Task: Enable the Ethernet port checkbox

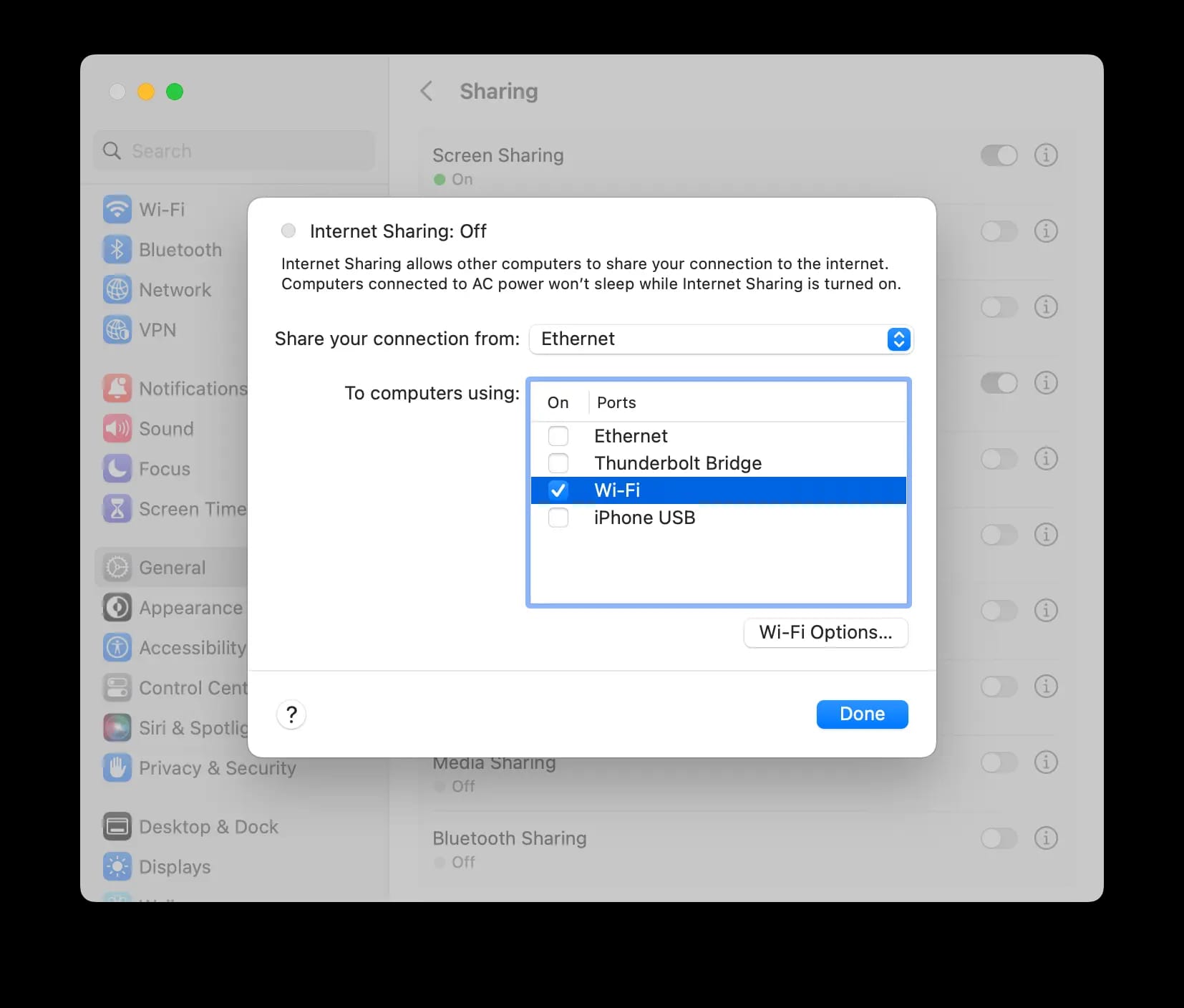Action: 558,435
